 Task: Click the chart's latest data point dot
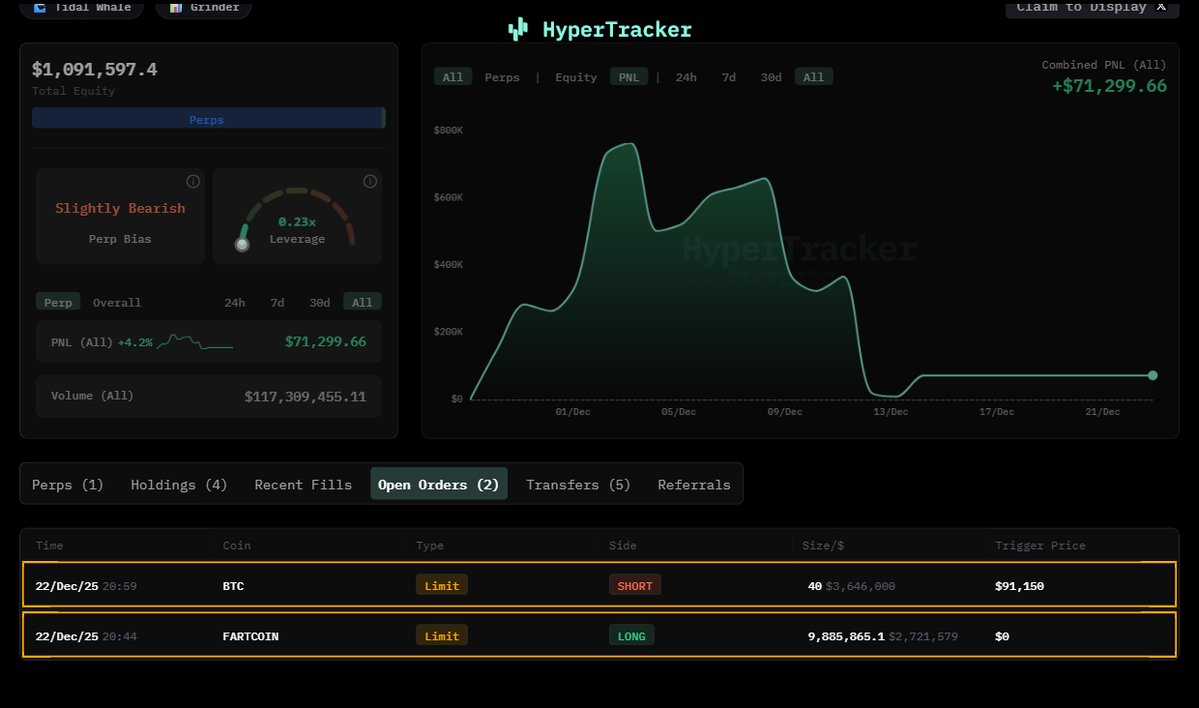[x=1152, y=375]
